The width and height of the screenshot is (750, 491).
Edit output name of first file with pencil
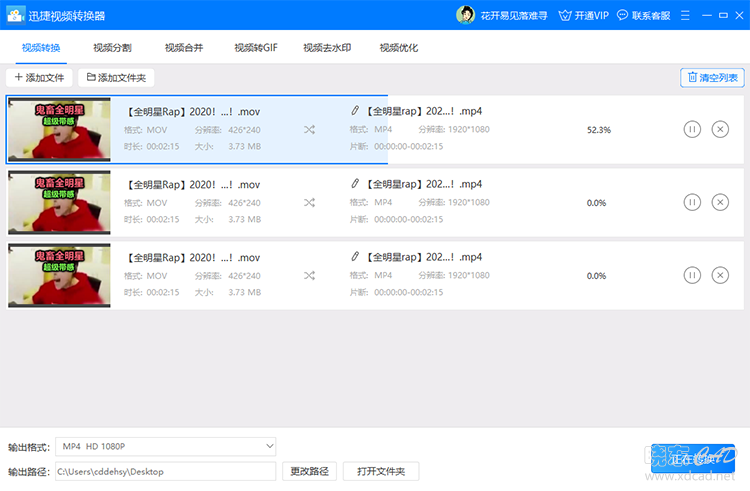click(354, 110)
